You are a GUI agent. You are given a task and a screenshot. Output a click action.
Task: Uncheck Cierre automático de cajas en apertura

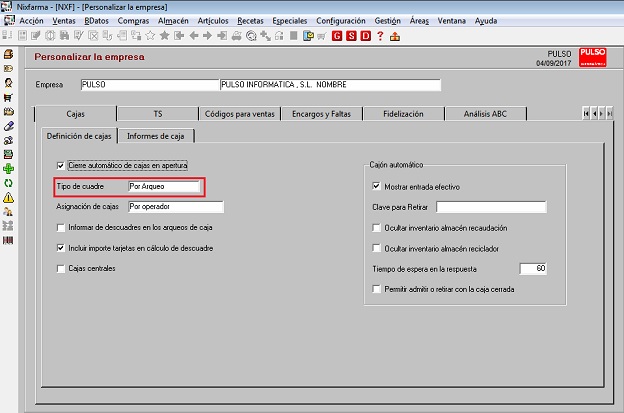pyautogui.click(x=60, y=166)
